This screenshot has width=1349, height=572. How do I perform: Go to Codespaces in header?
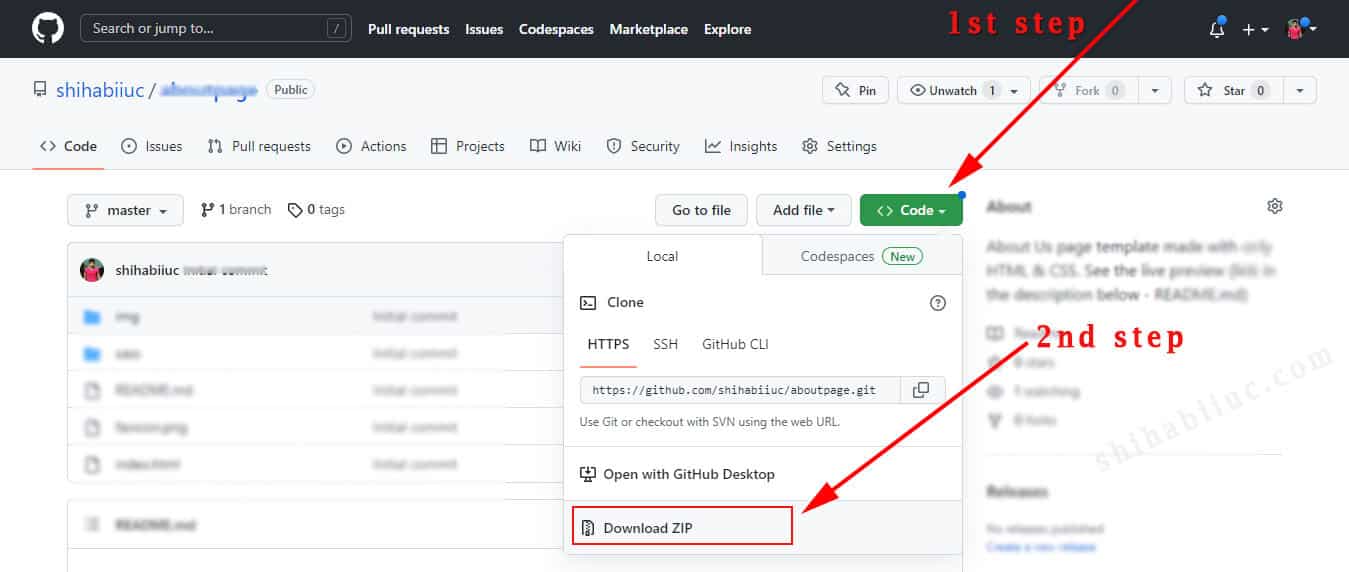coord(556,29)
